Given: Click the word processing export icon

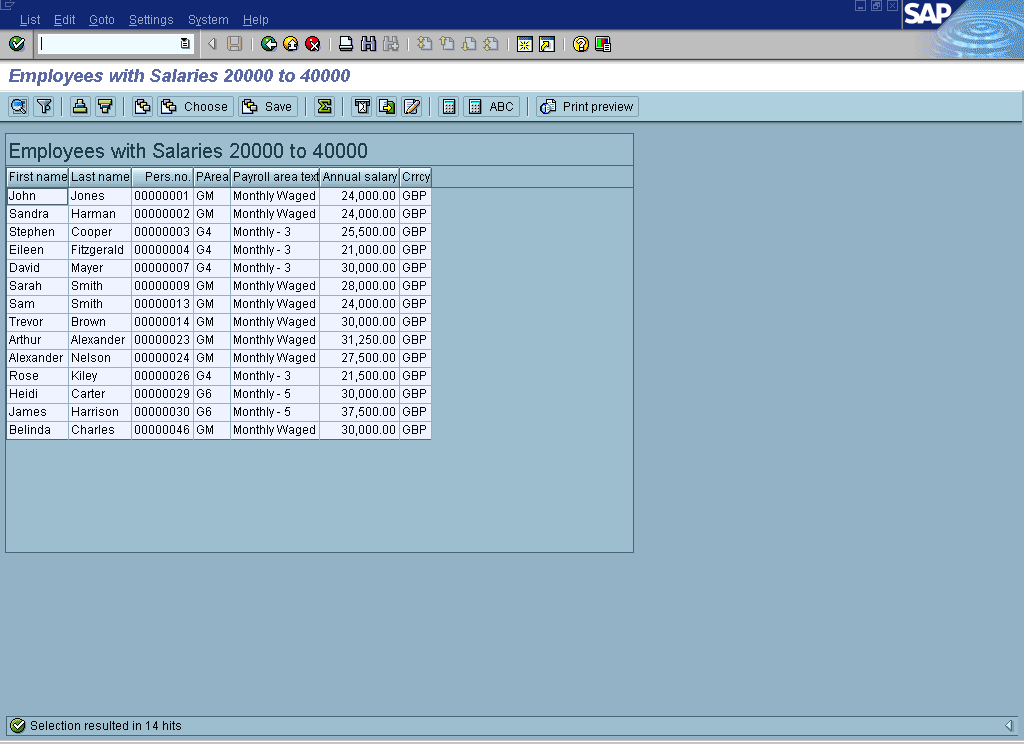Looking at the screenshot, I should click(362, 106).
